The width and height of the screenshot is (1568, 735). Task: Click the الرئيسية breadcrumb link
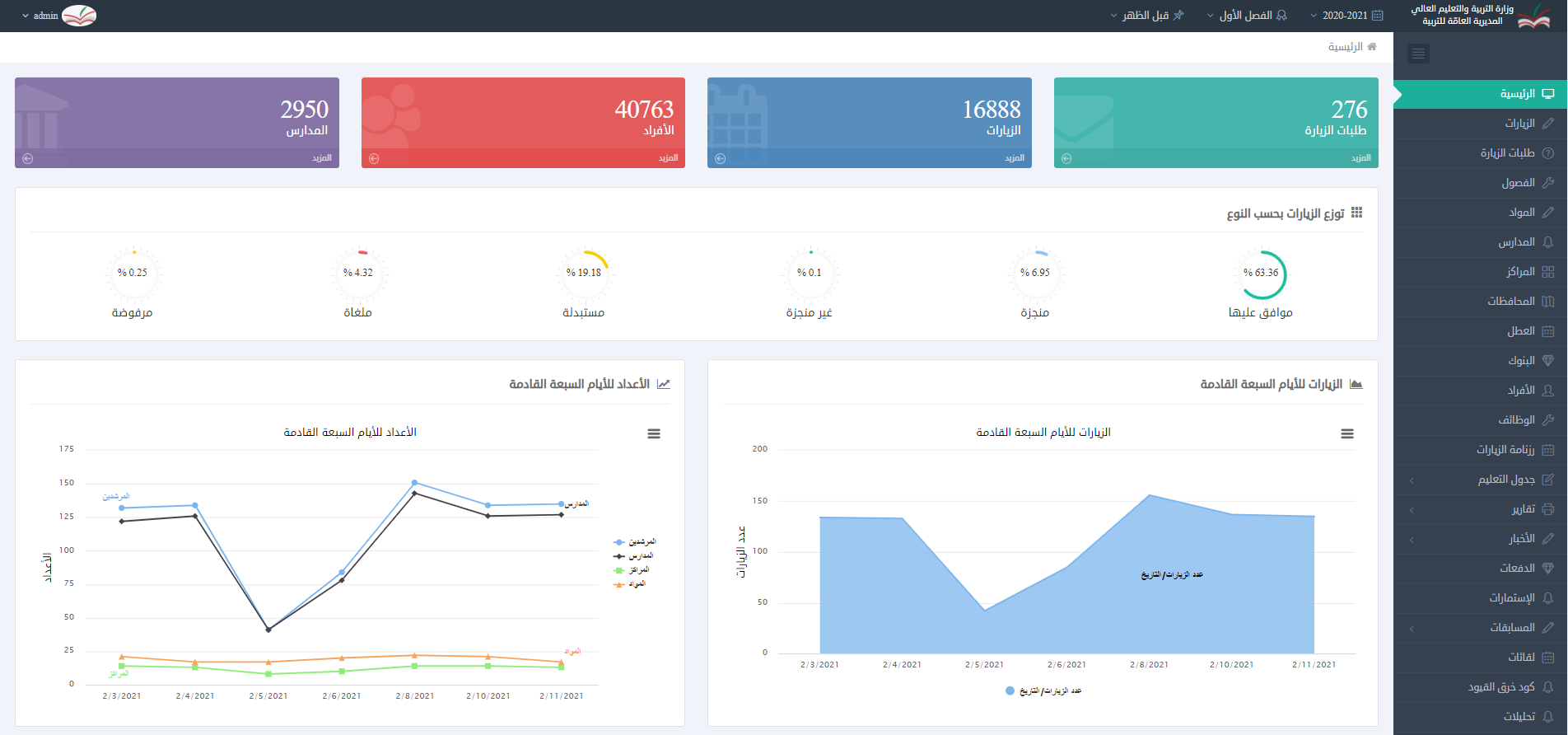click(x=1345, y=47)
